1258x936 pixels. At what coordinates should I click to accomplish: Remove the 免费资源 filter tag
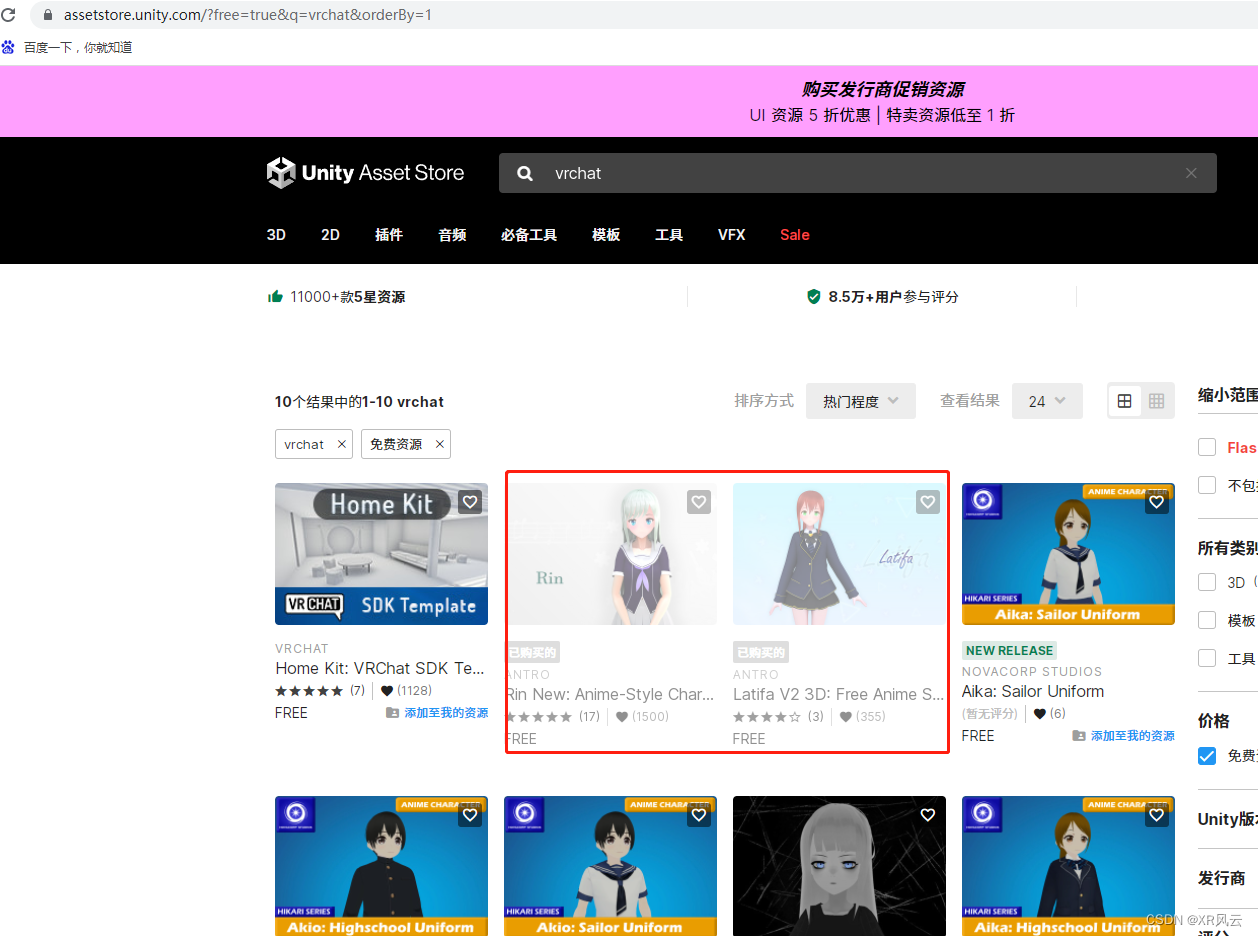439,444
